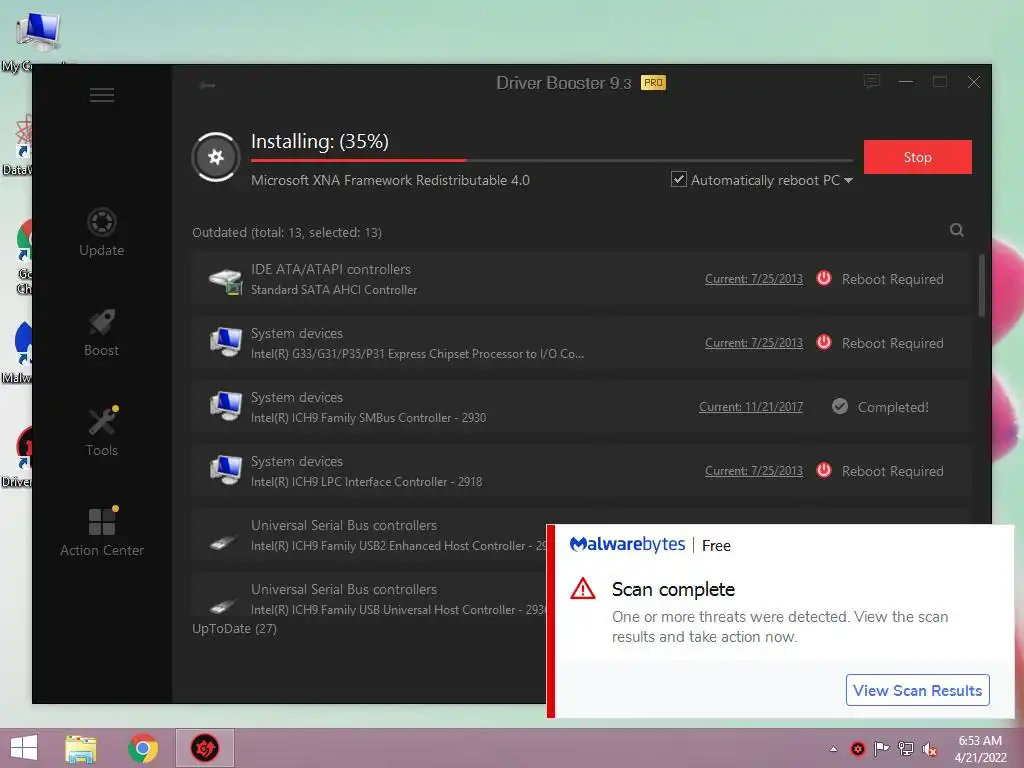1024x768 pixels.
Task: Click Driver Booster system tray icon
Action: click(x=857, y=749)
